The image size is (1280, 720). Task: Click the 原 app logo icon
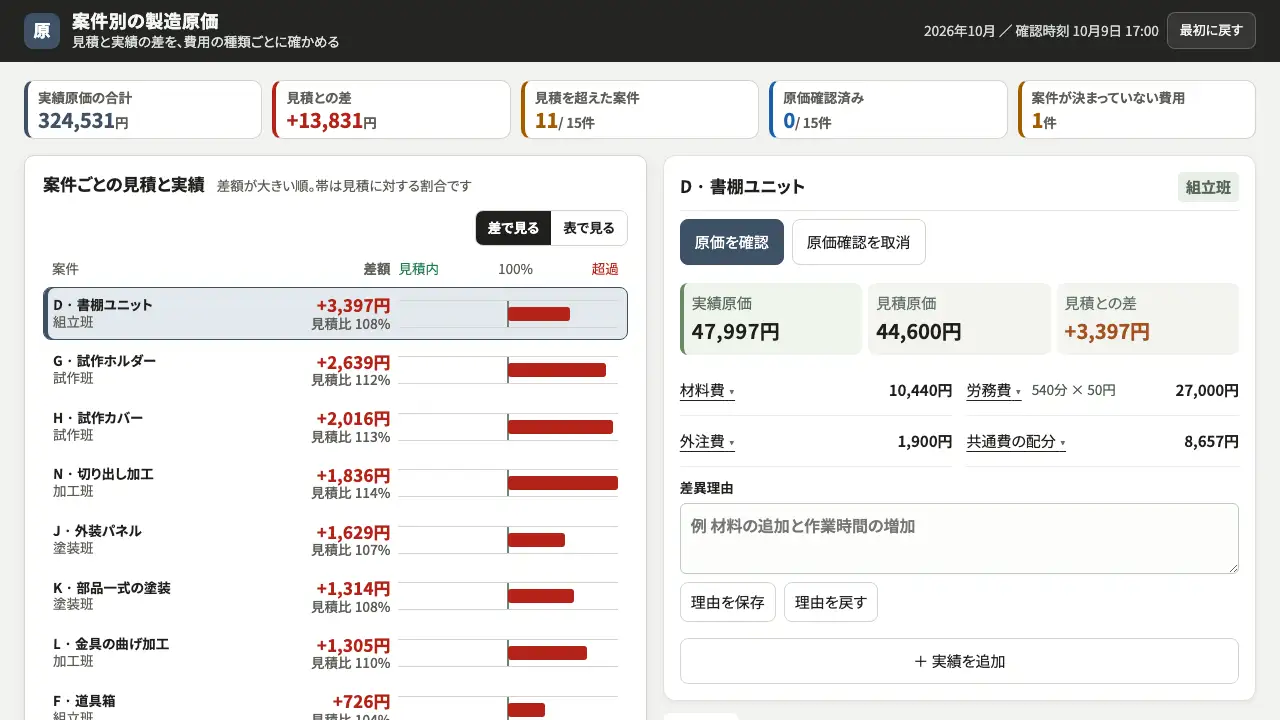point(42,31)
